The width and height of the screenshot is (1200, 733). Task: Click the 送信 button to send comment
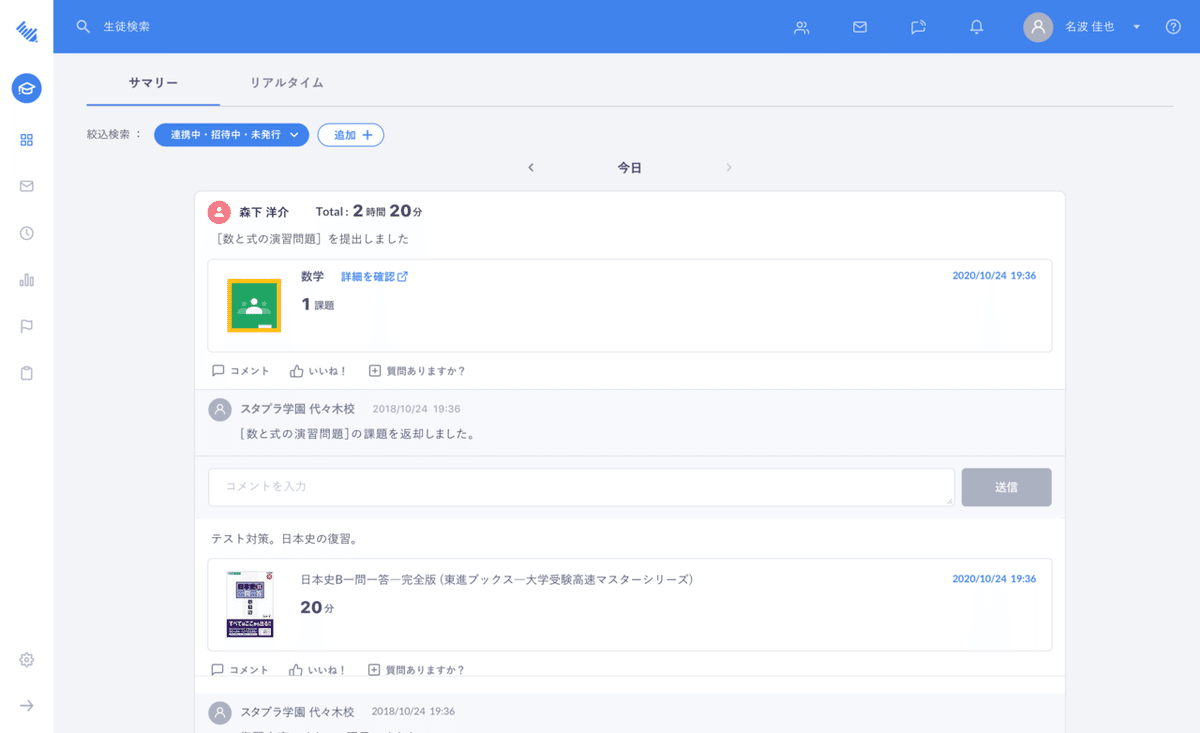1006,487
